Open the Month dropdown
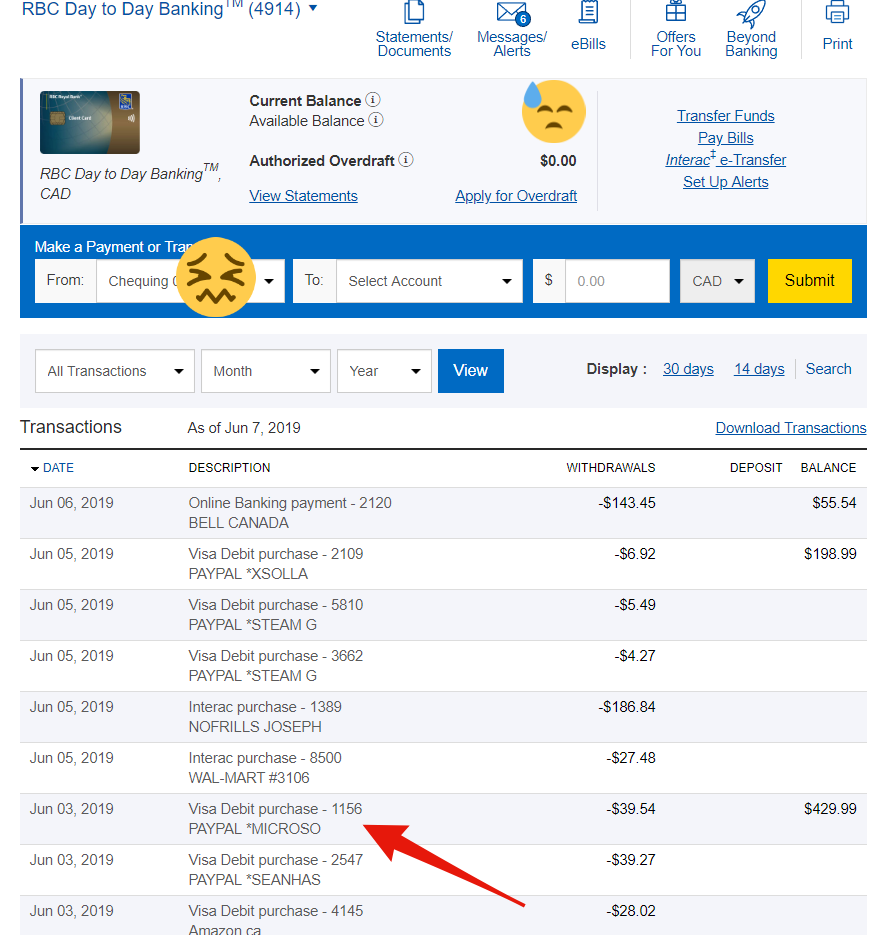Screen dimensions: 887x935 [266, 371]
